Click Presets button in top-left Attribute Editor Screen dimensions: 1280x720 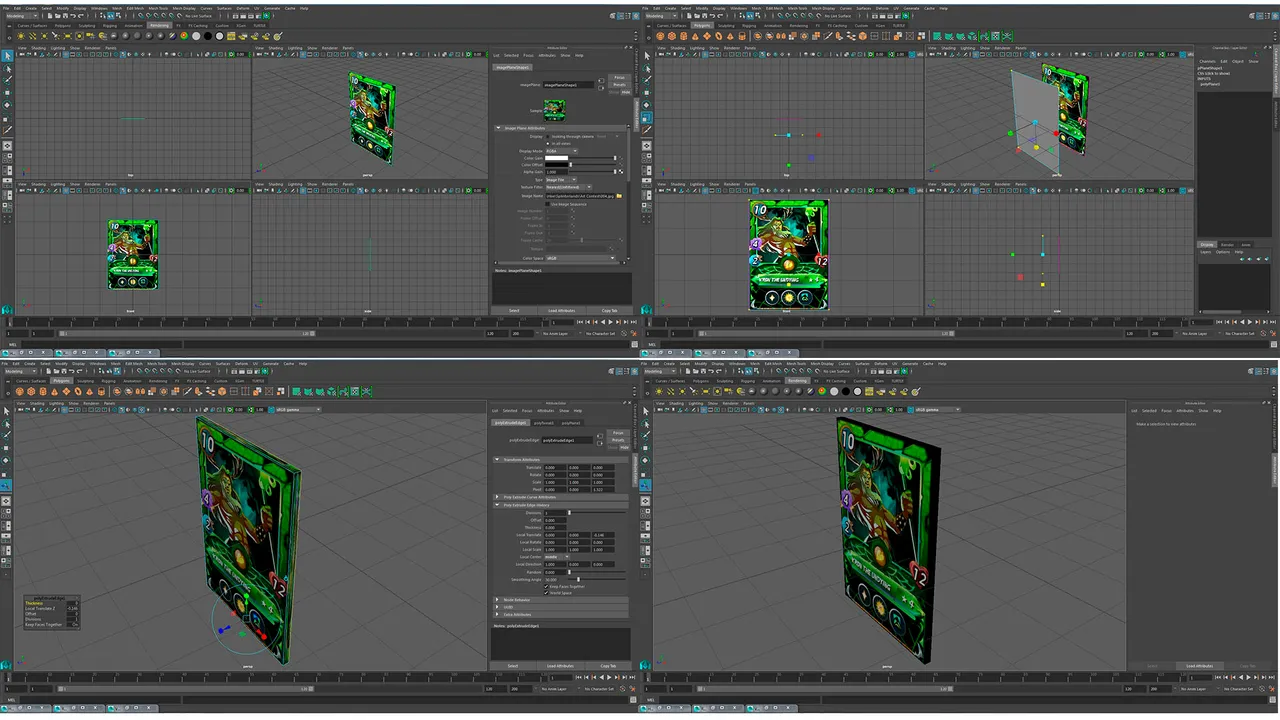pyautogui.click(x=619, y=85)
